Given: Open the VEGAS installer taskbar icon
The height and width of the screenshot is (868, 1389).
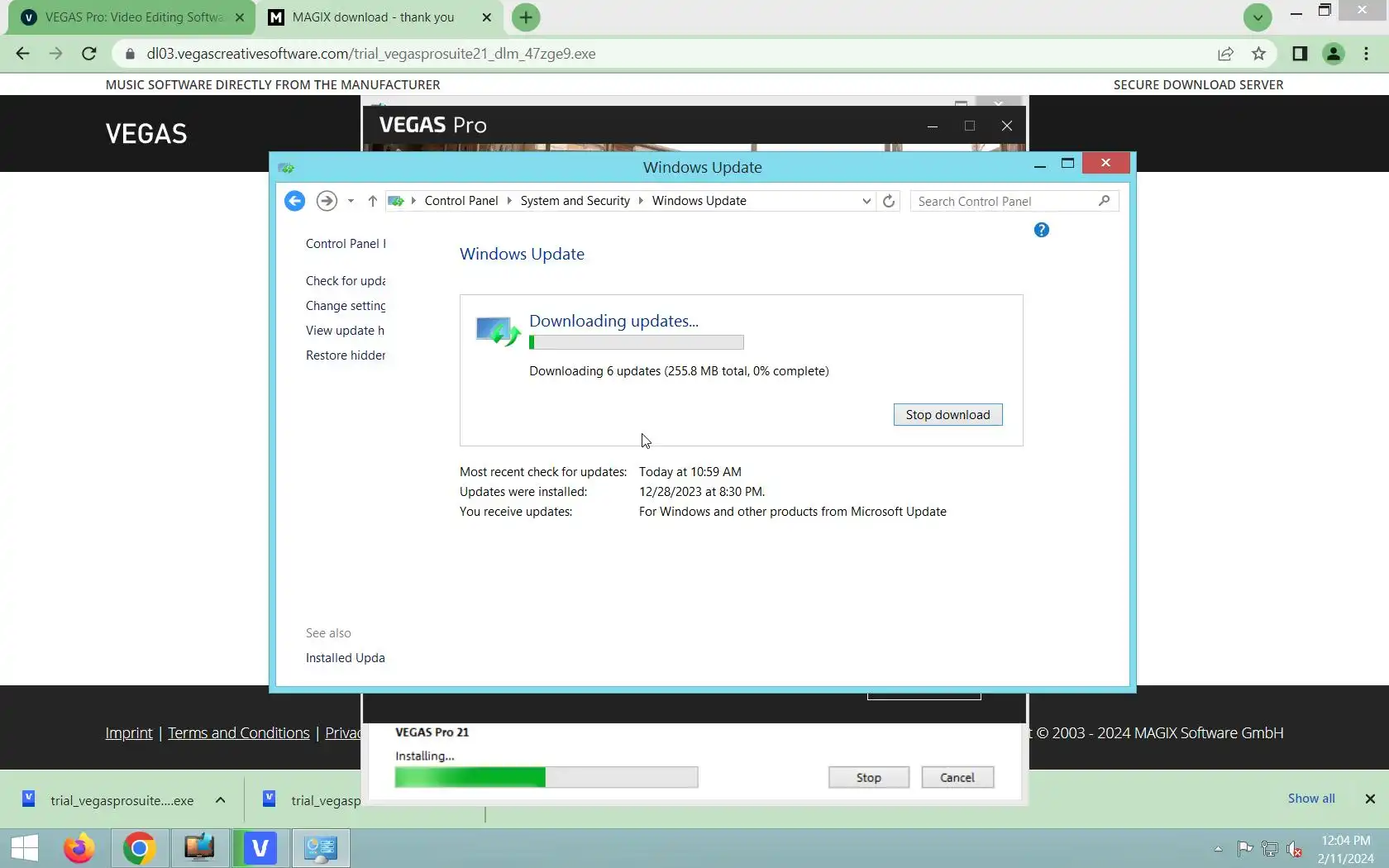Looking at the screenshot, I should coord(260,848).
